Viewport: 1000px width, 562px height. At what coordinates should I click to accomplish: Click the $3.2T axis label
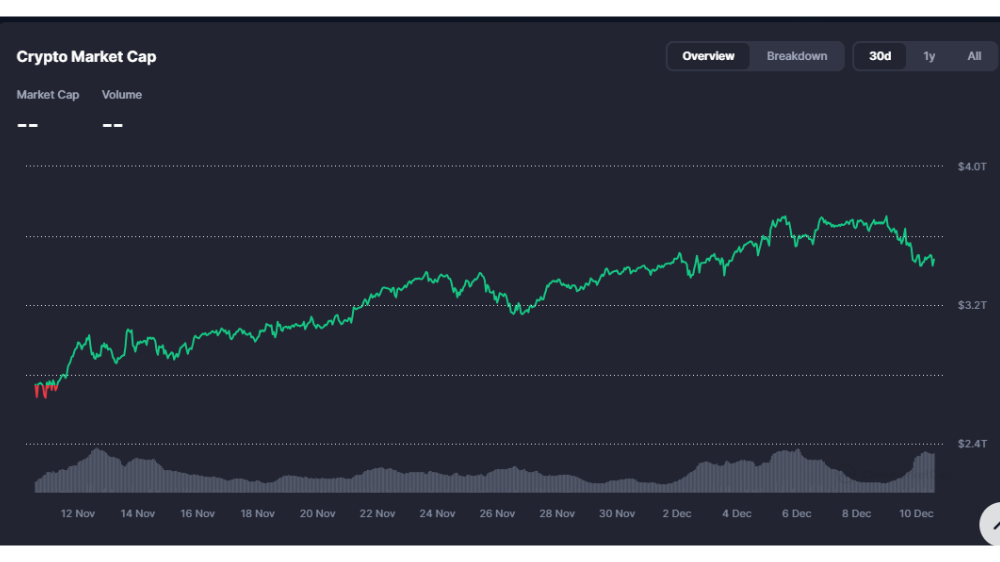(x=972, y=305)
